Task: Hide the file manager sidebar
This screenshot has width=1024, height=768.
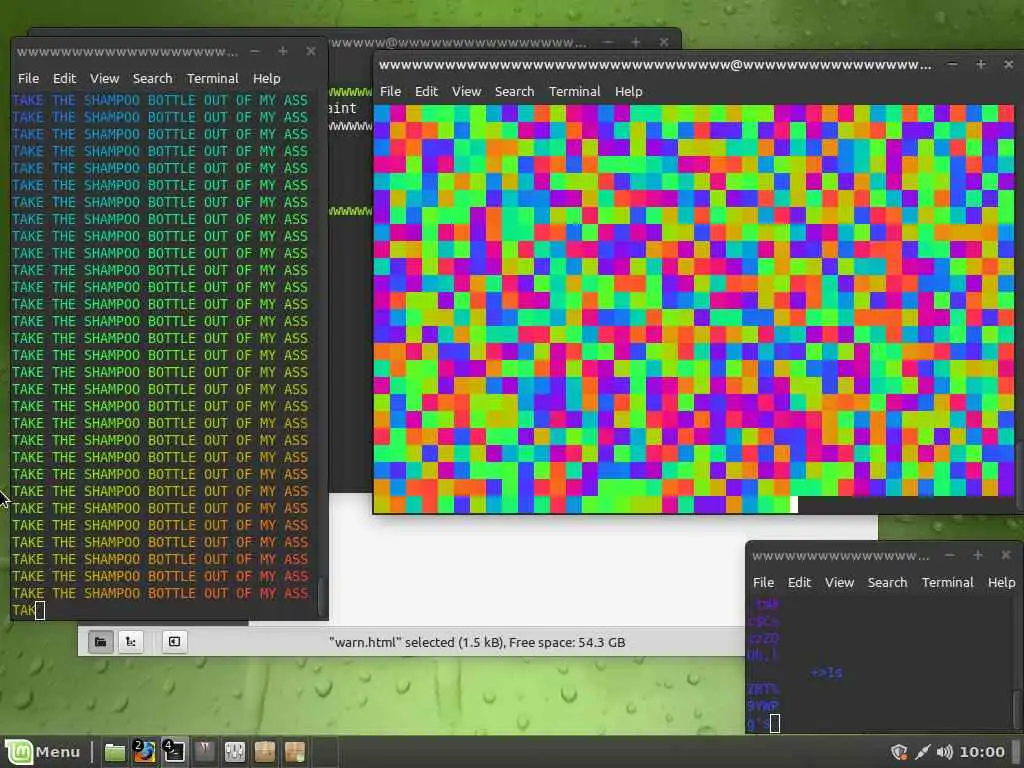Action: 174,642
